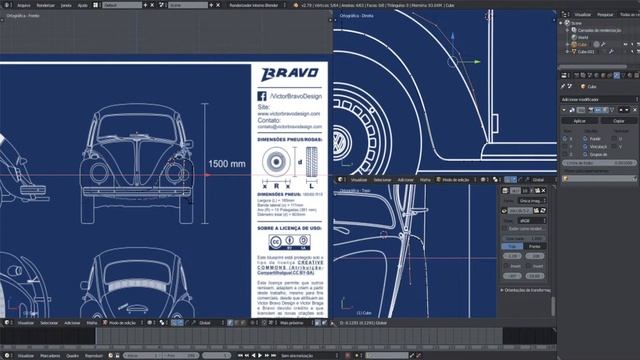Toggle the Vinculação checkbox
This screenshot has height=360, width=640.
(x=585, y=147)
